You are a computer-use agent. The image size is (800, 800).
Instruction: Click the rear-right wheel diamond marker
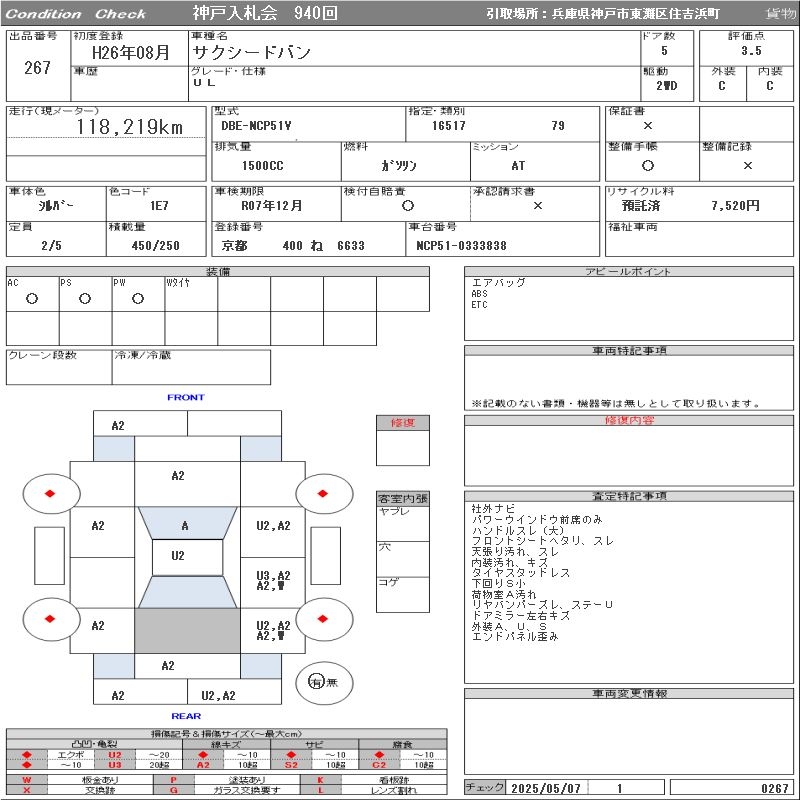(x=323, y=618)
